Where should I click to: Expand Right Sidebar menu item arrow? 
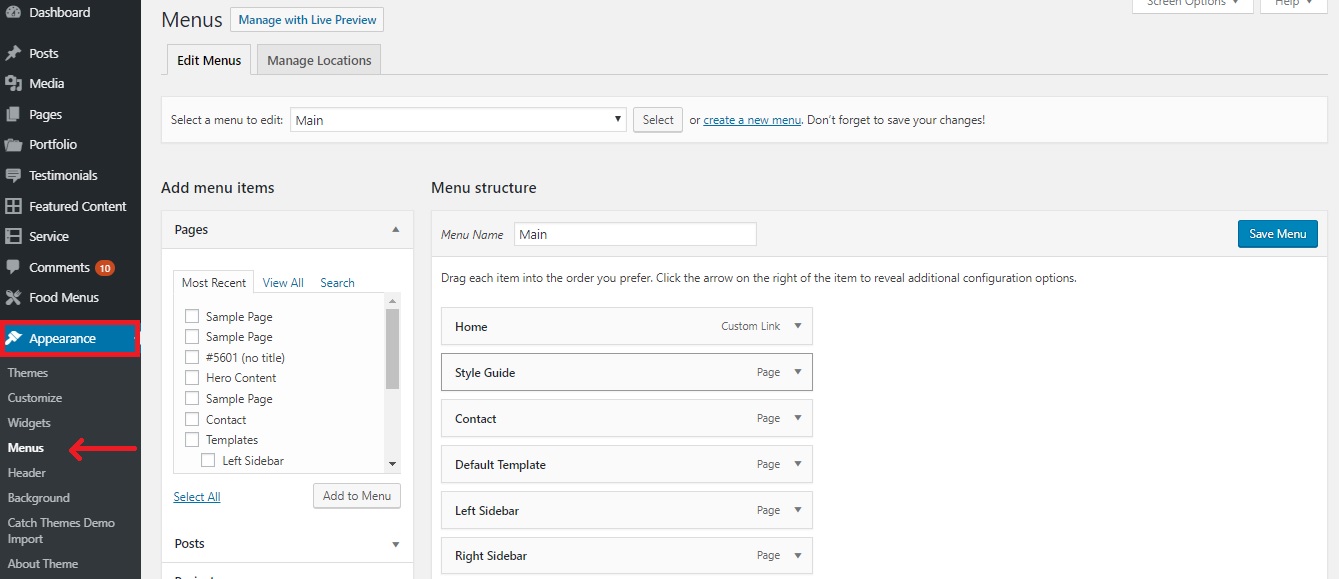click(x=798, y=555)
